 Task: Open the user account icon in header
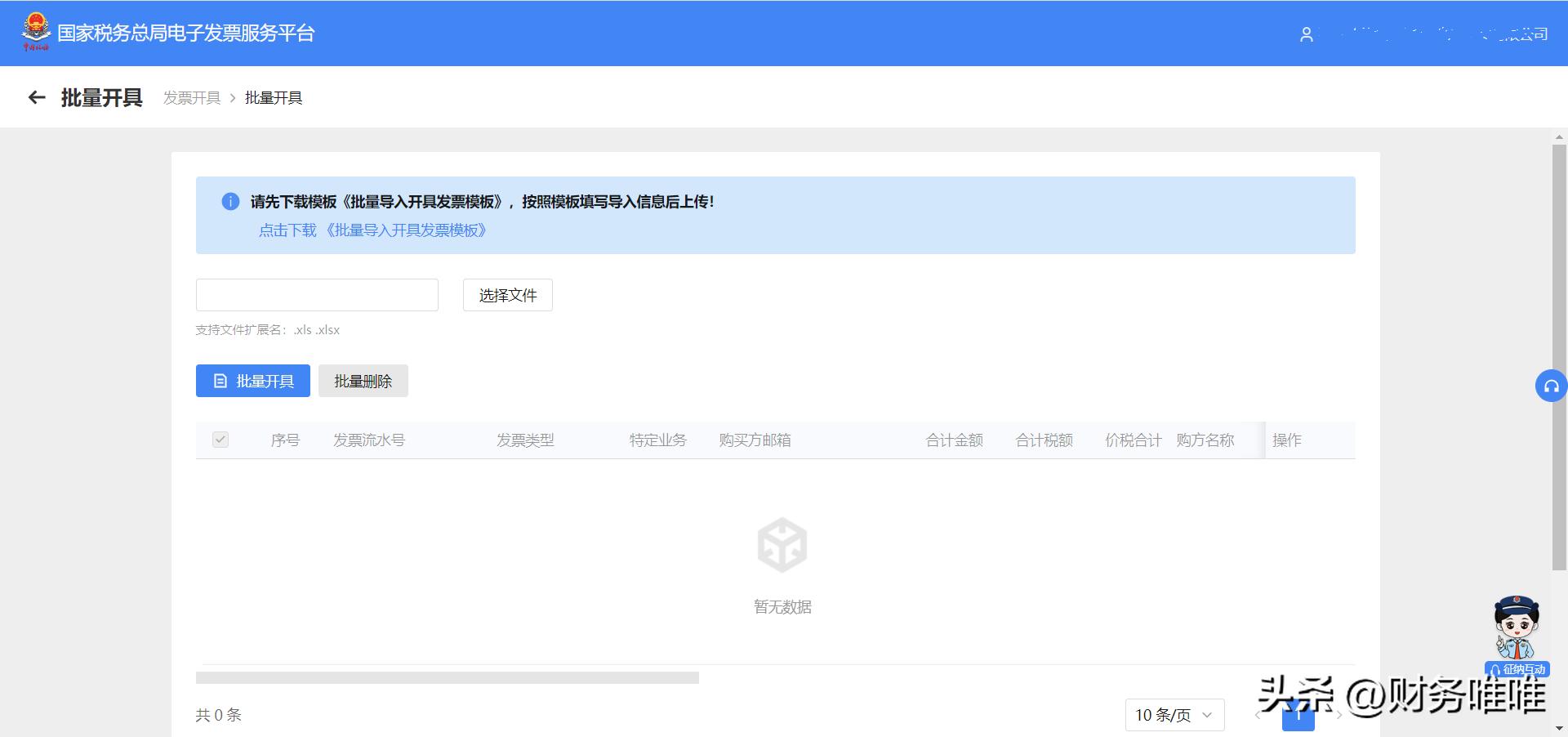coord(1307,34)
